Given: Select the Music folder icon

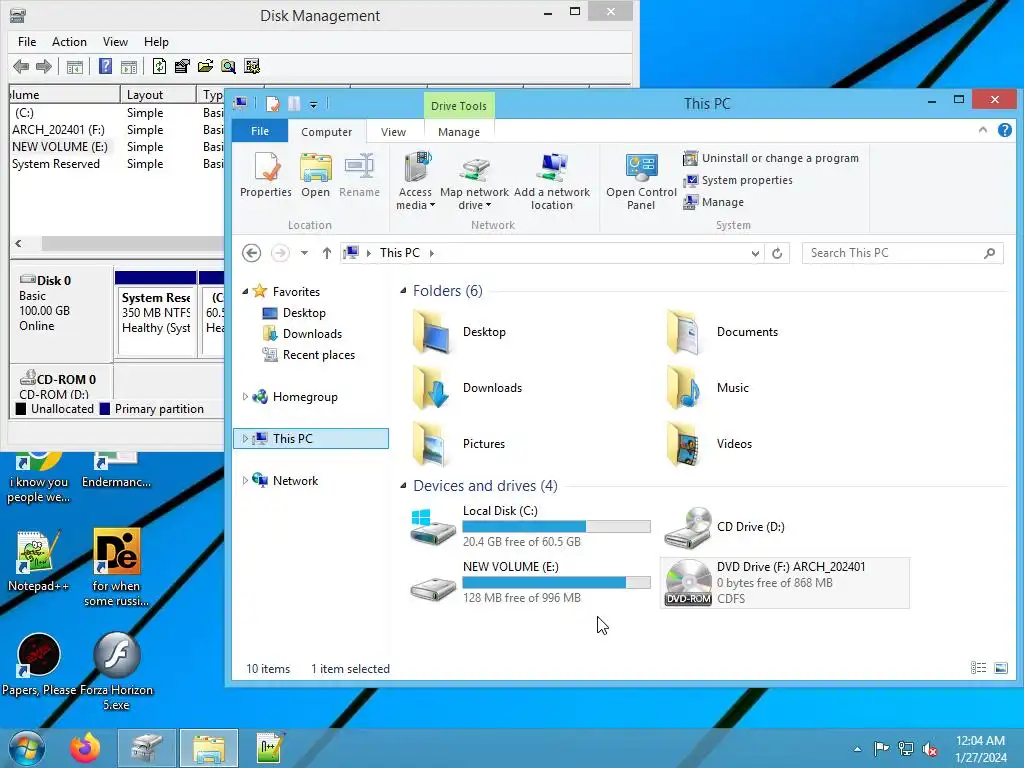Looking at the screenshot, I should coord(684,389).
